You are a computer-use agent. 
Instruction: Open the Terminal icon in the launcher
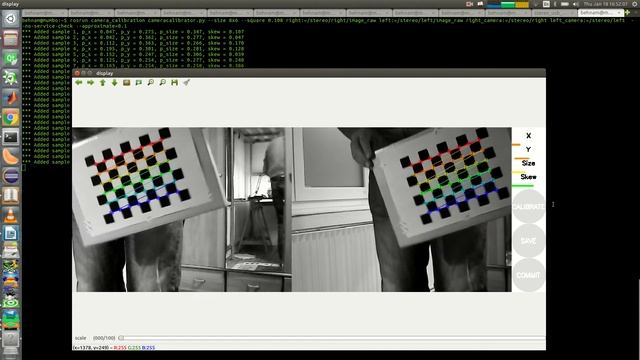coord(11,138)
